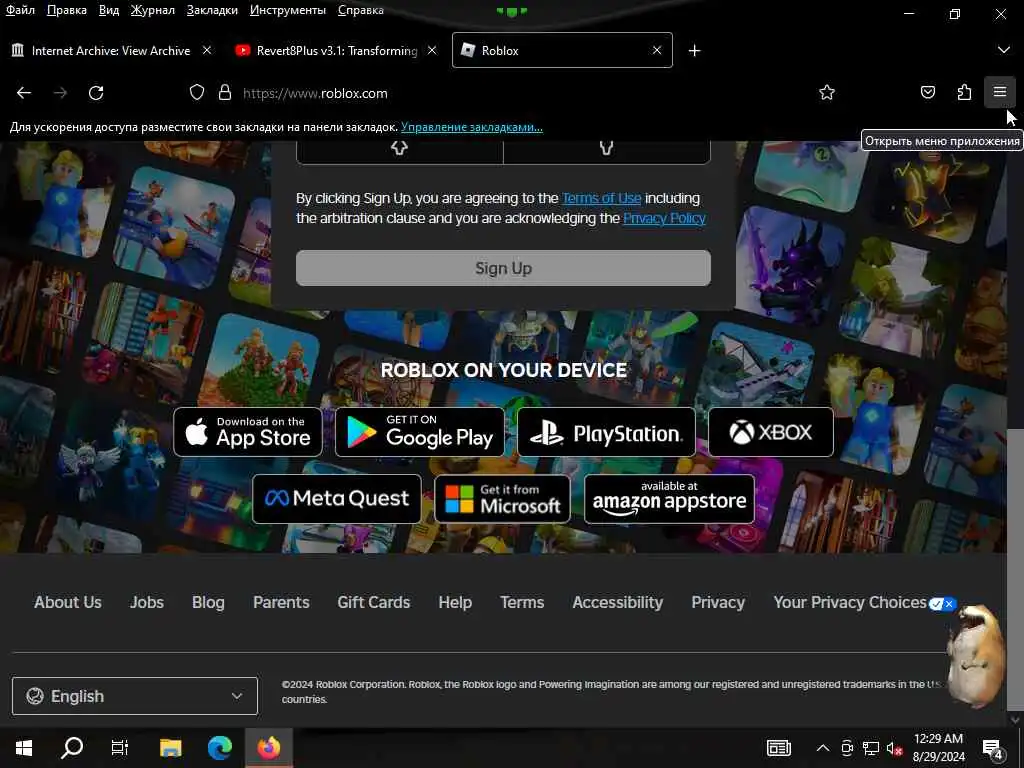The height and width of the screenshot is (768, 1024).
Task: Open Jobs footer link
Action: pyautogui.click(x=147, y=602)
